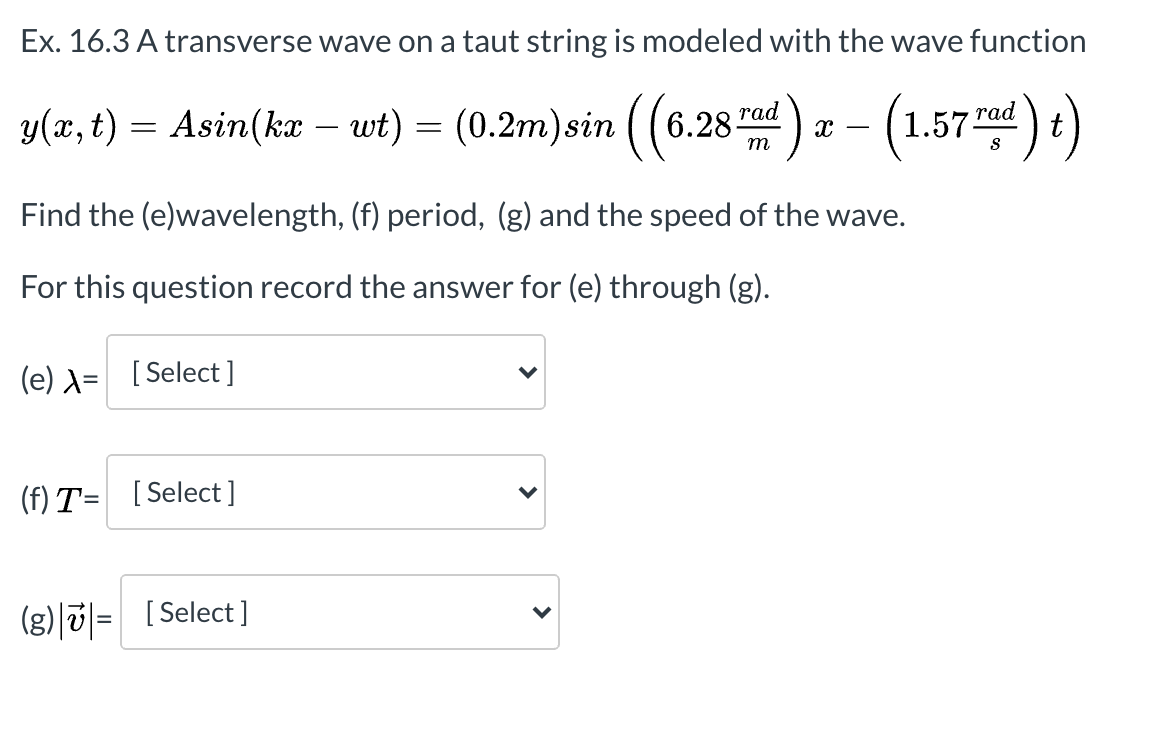Click the chevron arrow on the T dropdown

(527, 492)
